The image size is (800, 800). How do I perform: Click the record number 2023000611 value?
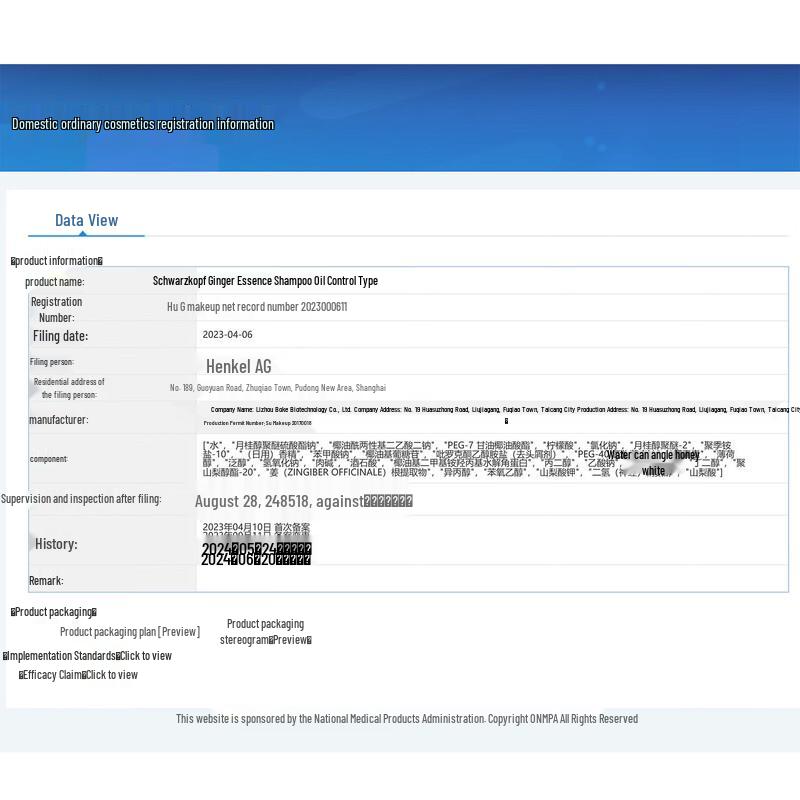point(257,307)
